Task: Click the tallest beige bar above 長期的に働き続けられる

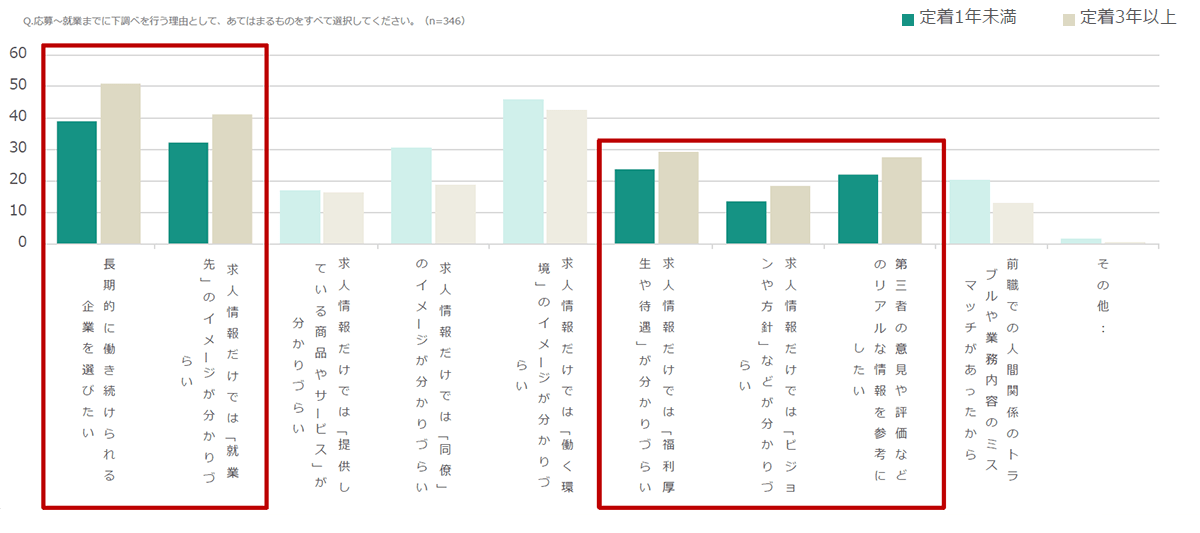Action: [121, 164]
